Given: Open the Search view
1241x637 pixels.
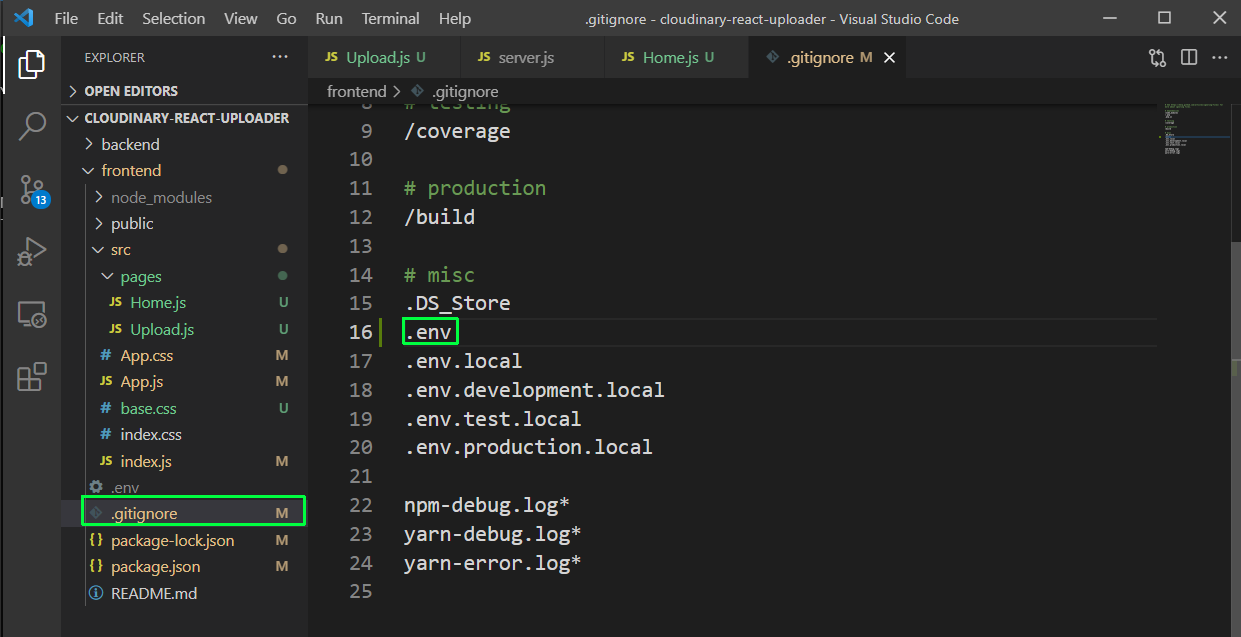Looking at the screenshot, I should tap(31, 127).
